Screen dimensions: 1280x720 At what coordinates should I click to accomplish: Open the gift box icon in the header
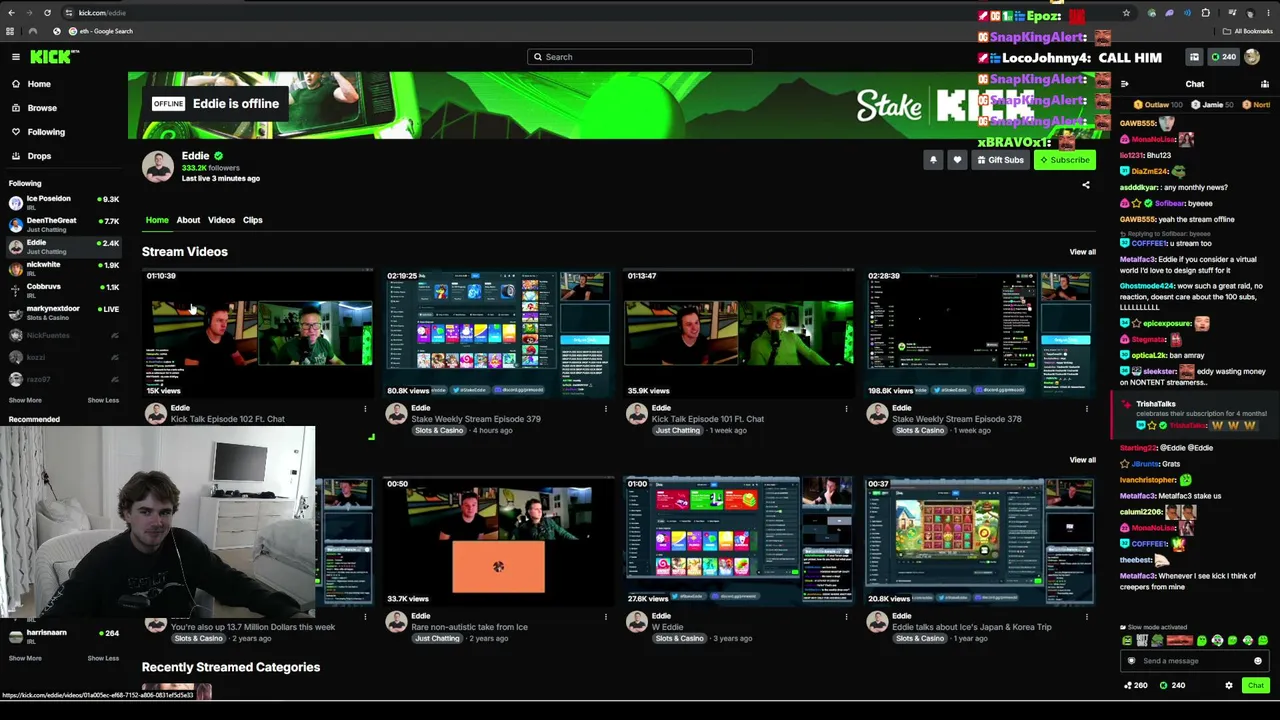coord(1194,57)
